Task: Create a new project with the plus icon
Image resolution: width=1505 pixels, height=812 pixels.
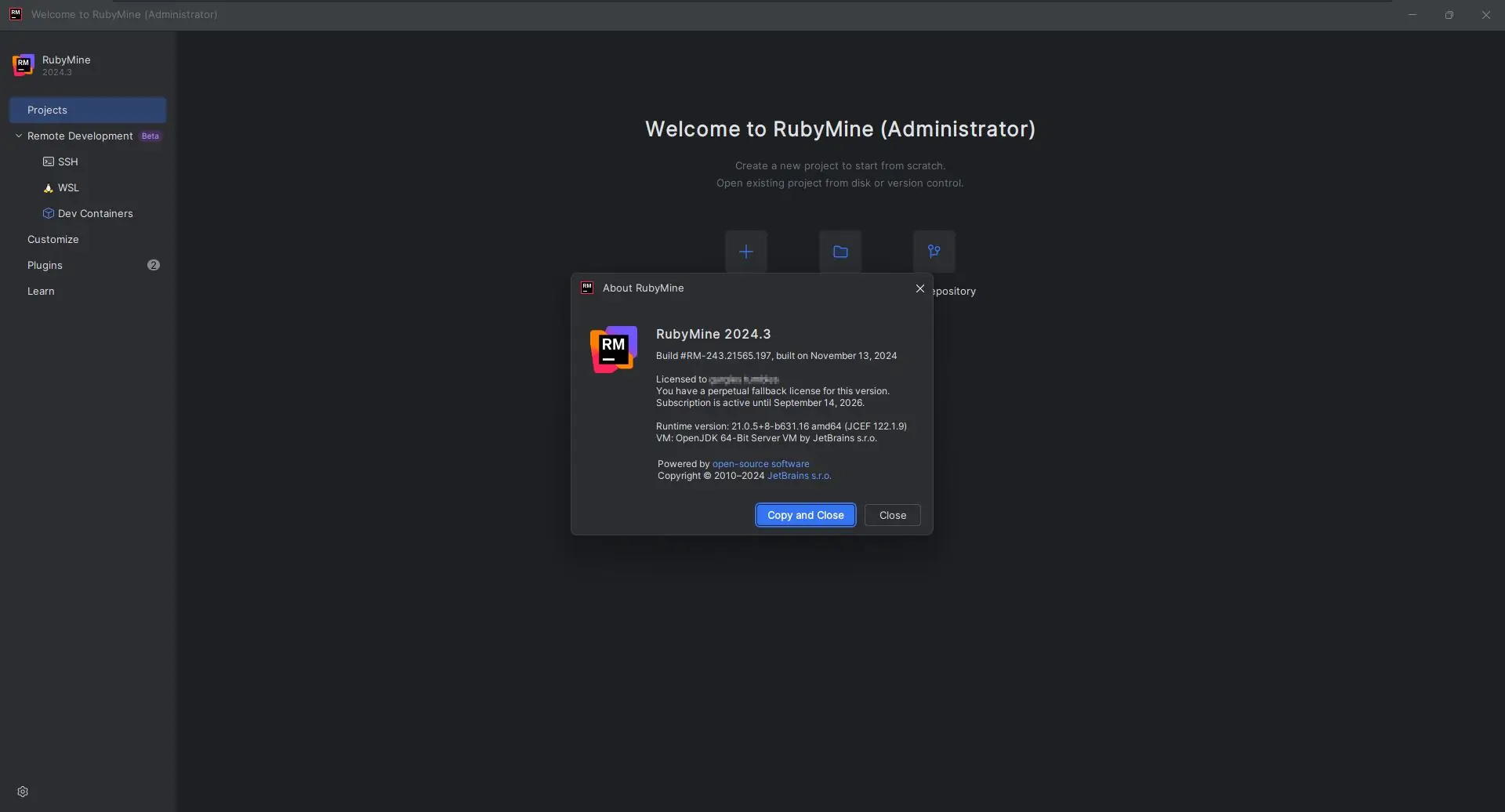Action: 745,252
